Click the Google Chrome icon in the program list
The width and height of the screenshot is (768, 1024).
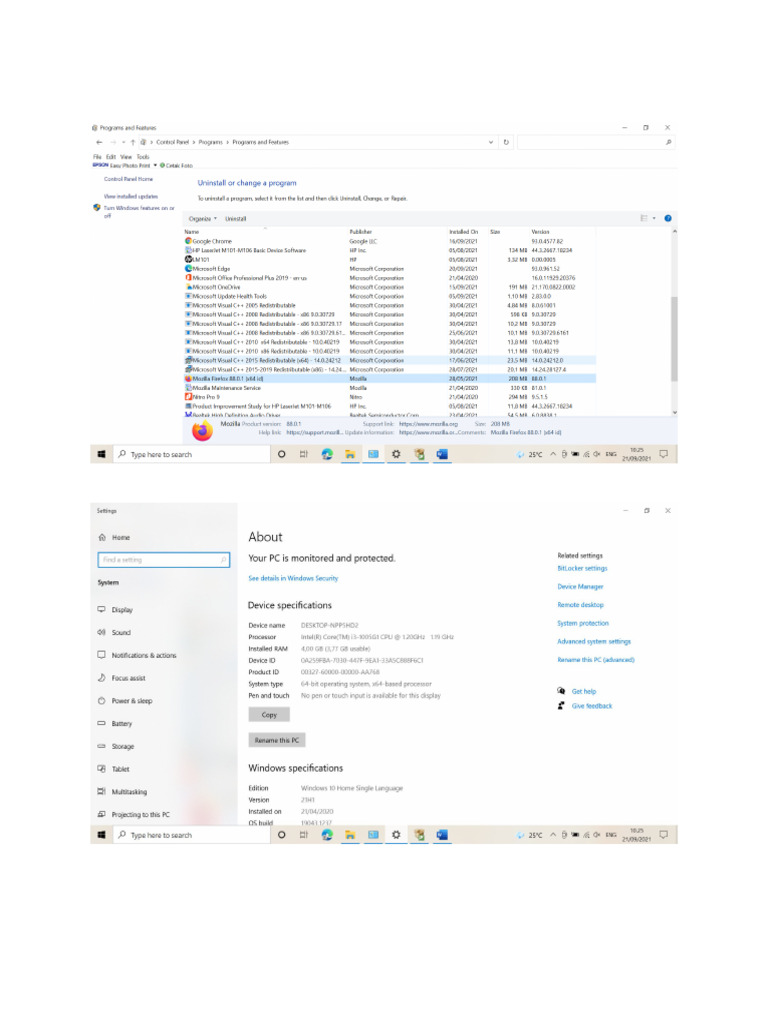(188, 241)
